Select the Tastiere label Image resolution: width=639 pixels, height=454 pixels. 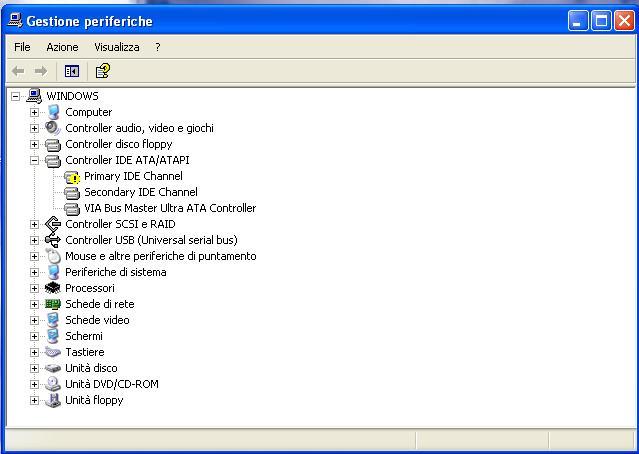tap(85, 352)
